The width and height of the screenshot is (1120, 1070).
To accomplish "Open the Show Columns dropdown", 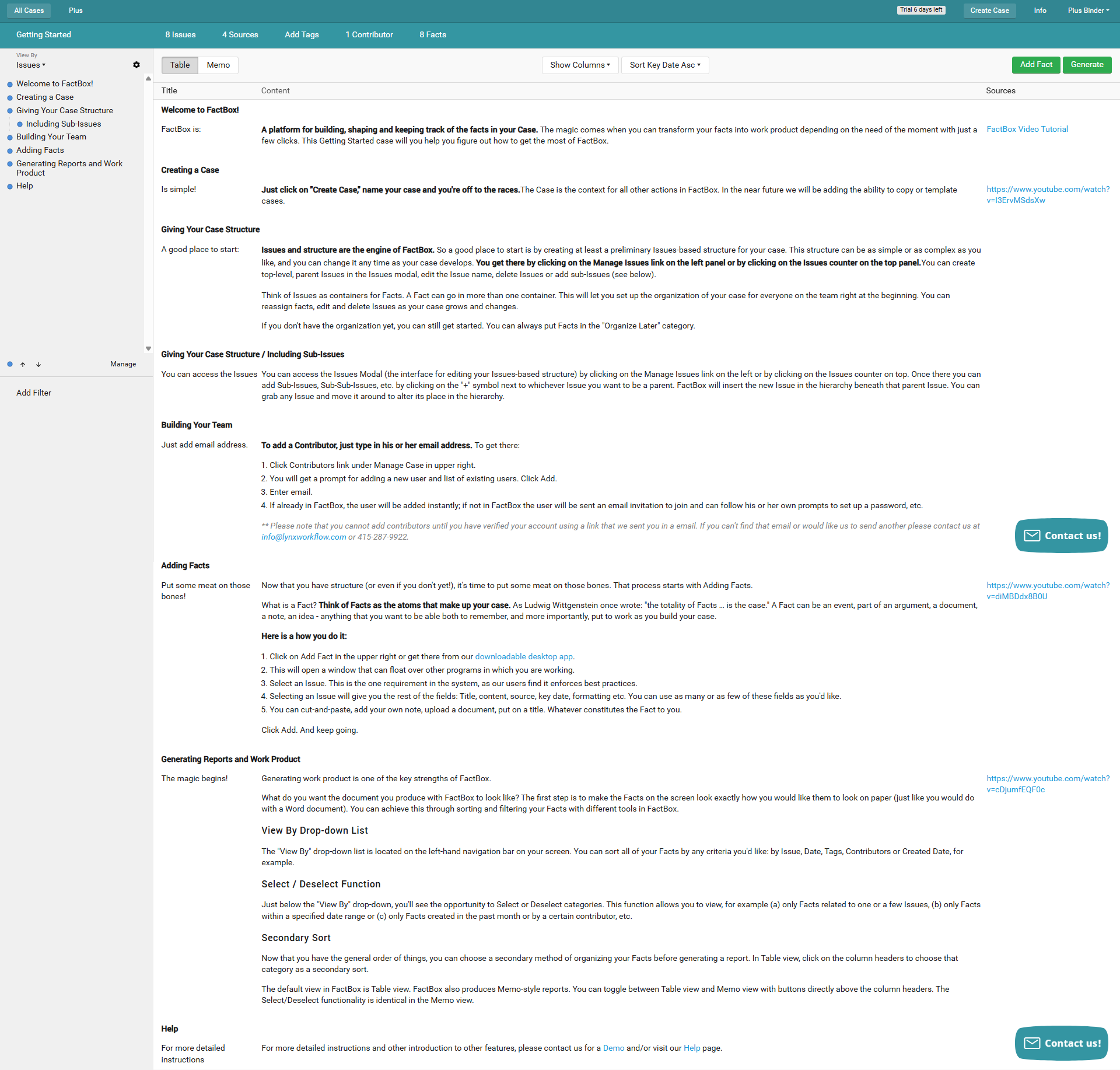I will tap(580, 65).
